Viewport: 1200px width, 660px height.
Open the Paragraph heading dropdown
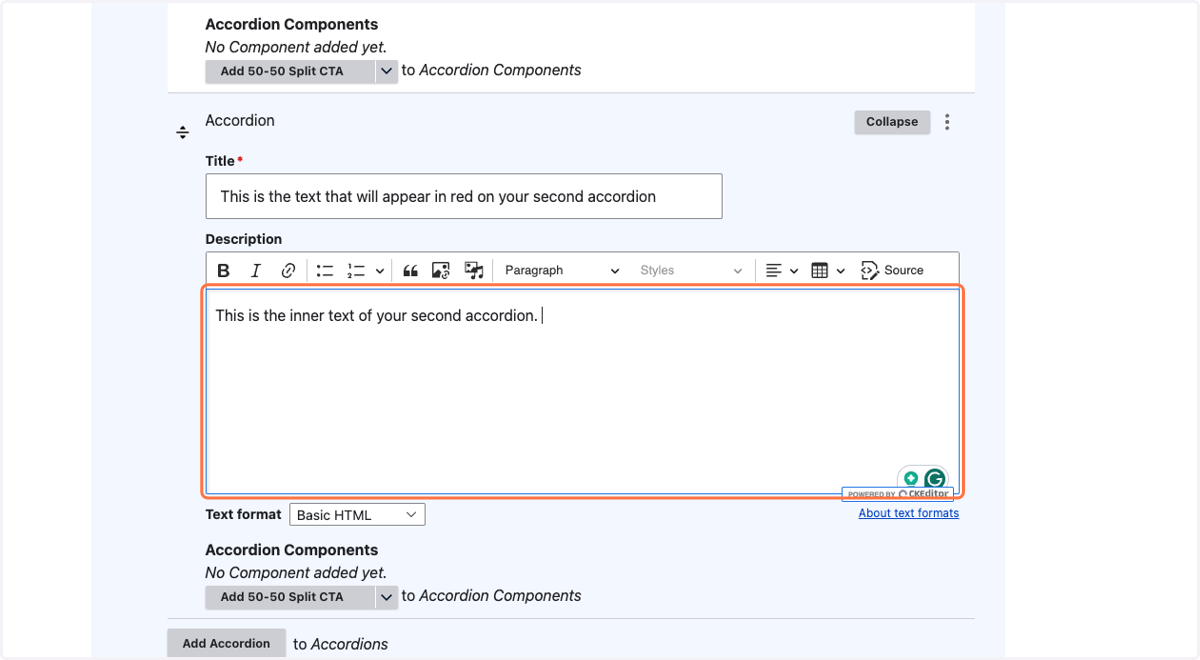[561, 270]
